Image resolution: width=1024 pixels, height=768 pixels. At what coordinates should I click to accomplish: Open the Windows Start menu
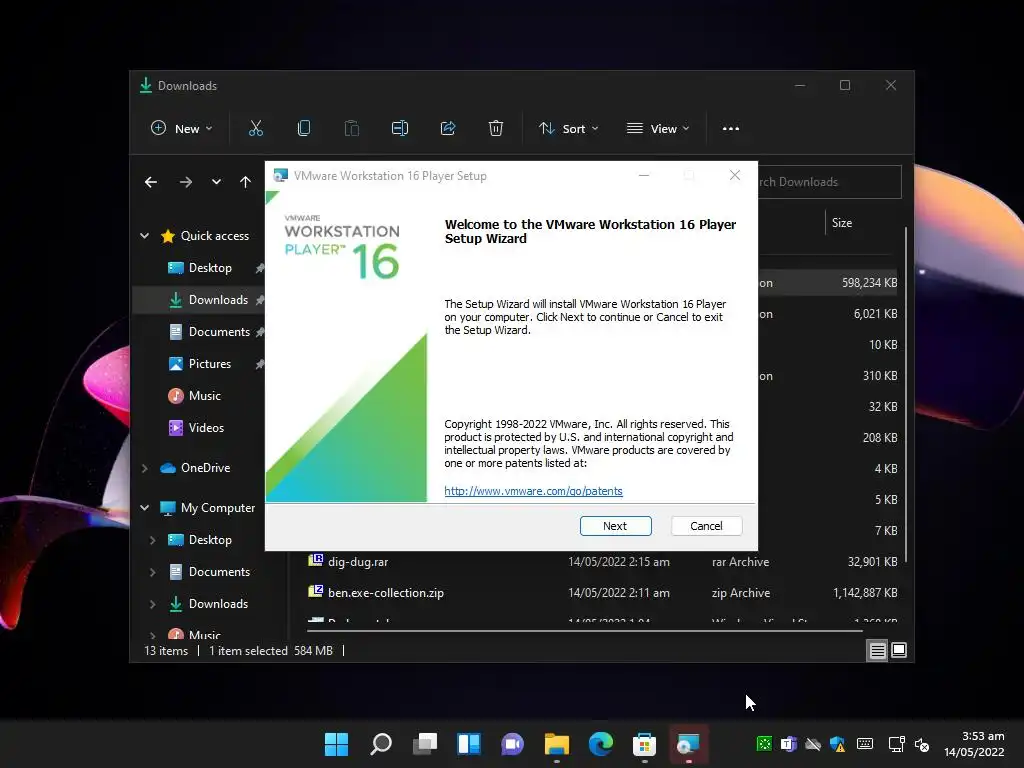point(336,744)
